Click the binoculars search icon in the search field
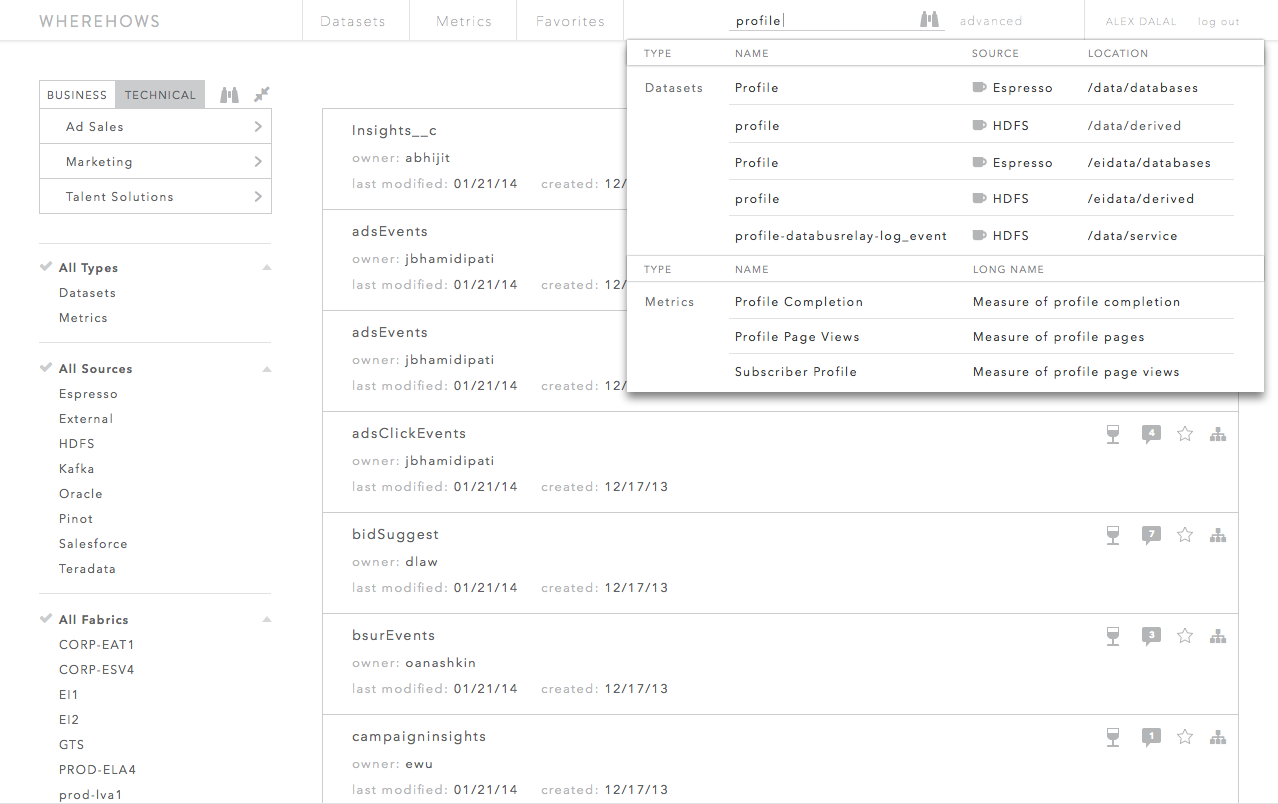The height and width of the screenshot is (804, 1278). click(x=929, y=20)
